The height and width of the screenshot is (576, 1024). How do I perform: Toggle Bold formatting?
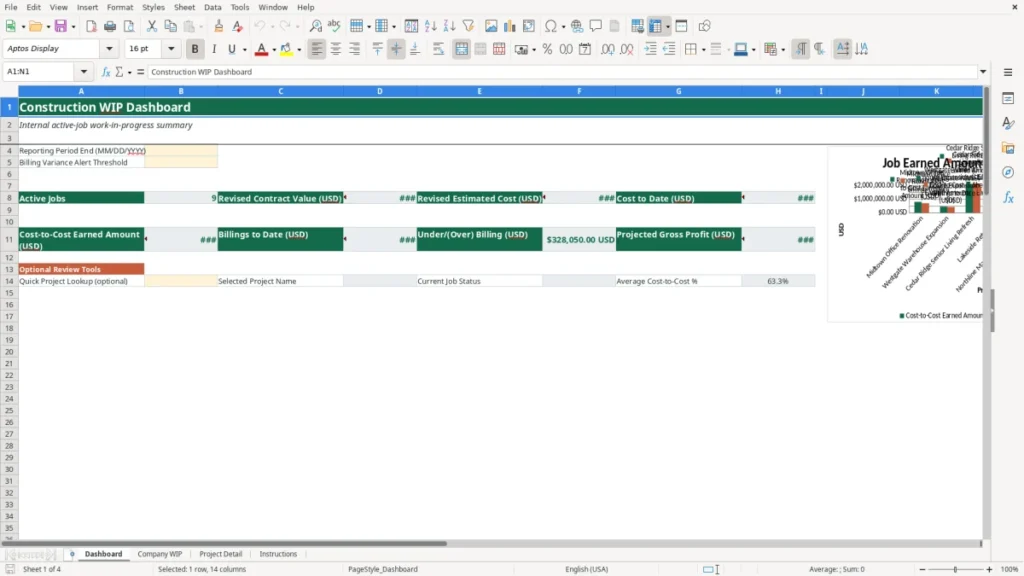point(195,49)
